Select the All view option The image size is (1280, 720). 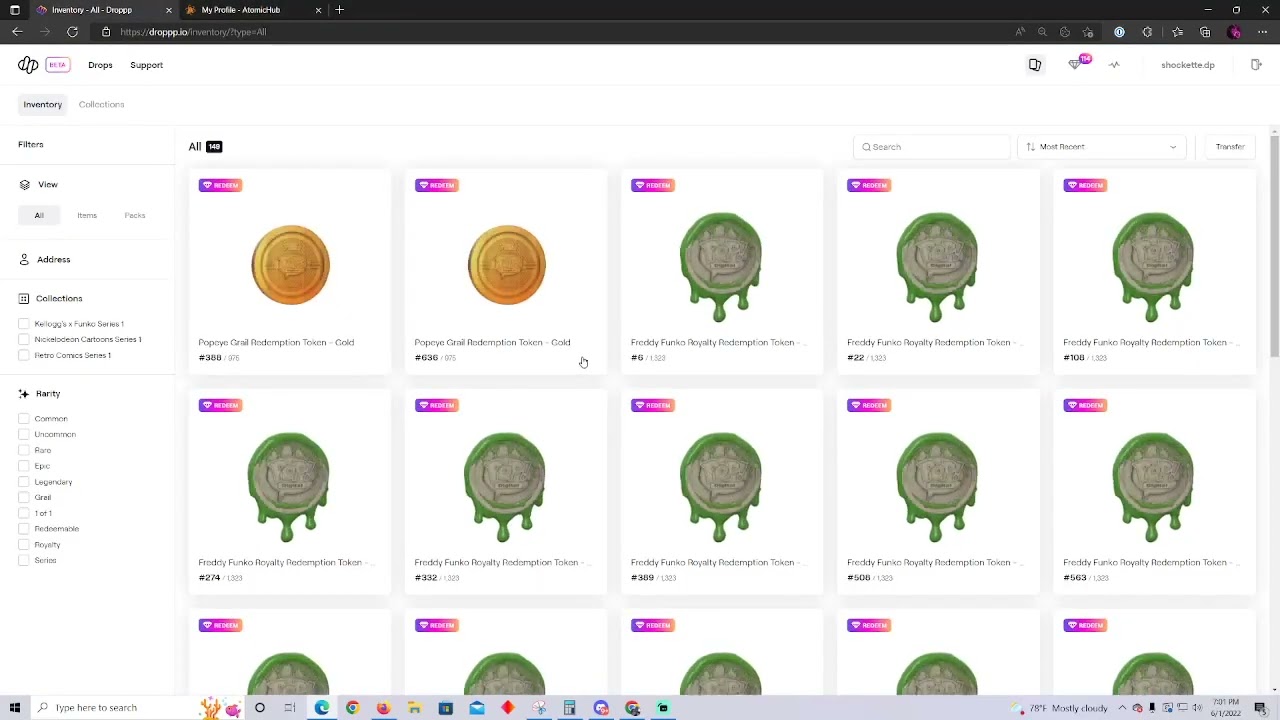pyautogui.click(x=39, y=215)
